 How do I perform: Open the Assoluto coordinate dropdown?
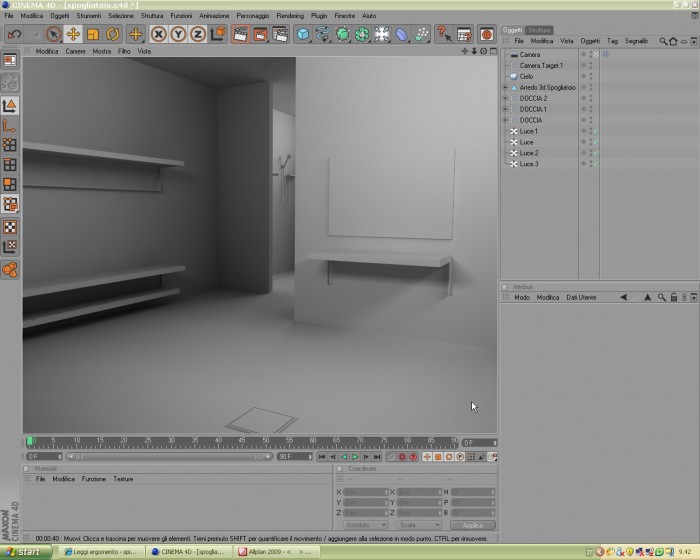coord(366,525)
